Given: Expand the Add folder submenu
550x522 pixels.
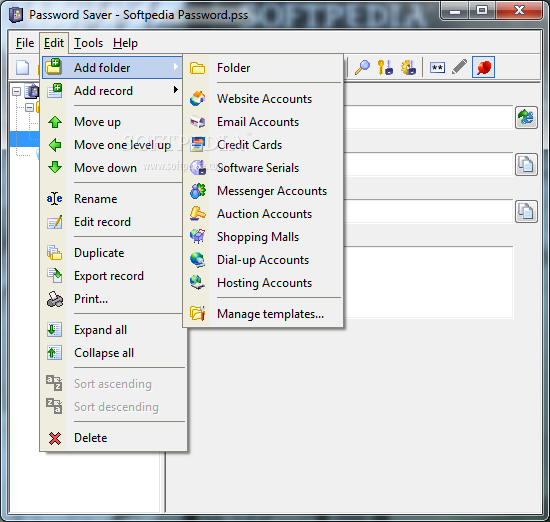Looking at the screenshot, I should pos(112,67).
